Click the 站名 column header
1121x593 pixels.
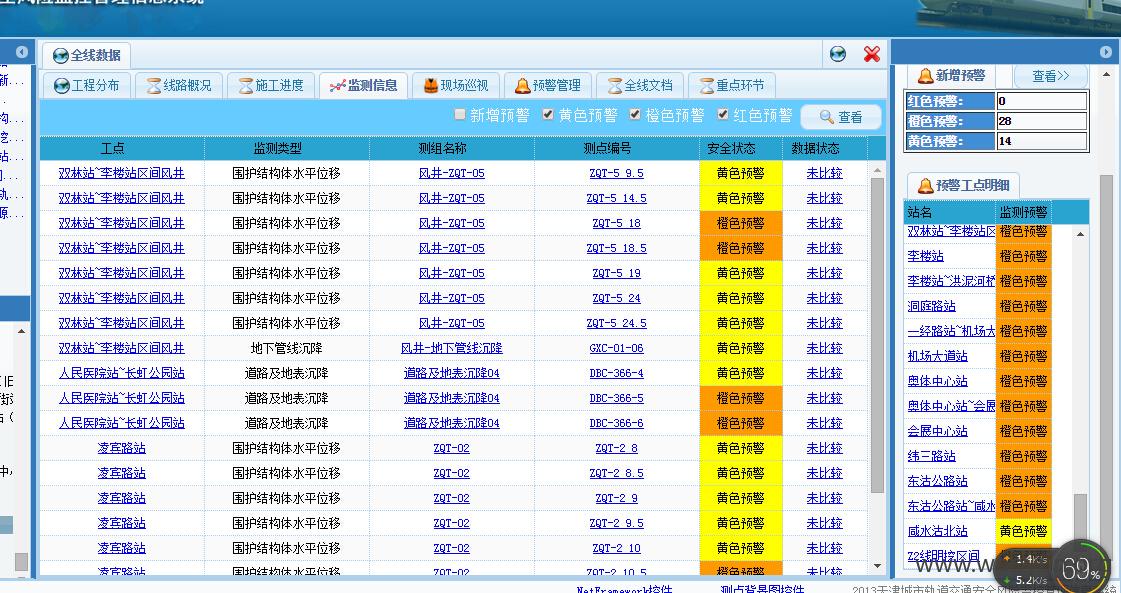950,212
